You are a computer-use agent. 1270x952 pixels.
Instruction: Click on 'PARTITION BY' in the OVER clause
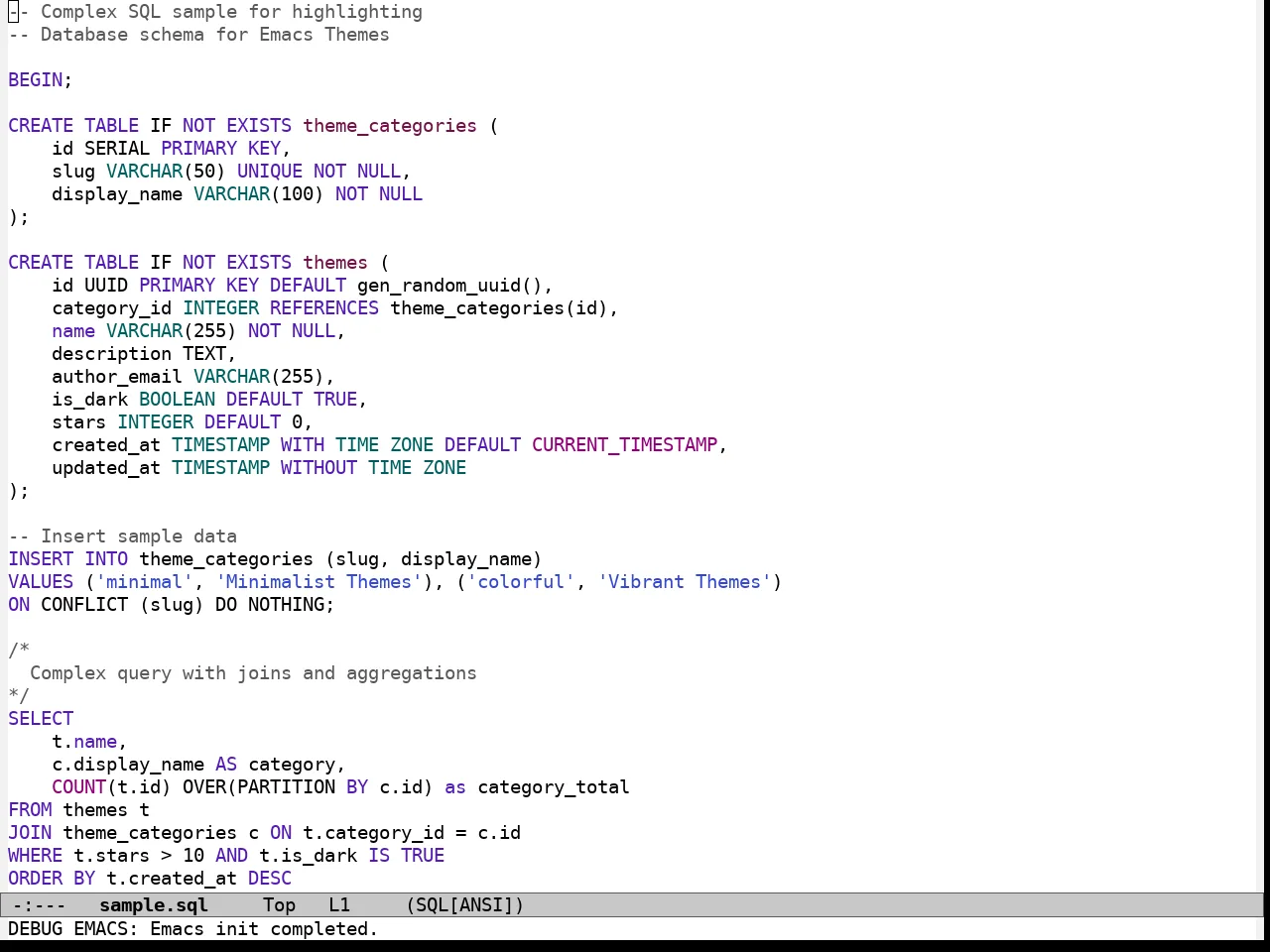(x=303, y=787)
